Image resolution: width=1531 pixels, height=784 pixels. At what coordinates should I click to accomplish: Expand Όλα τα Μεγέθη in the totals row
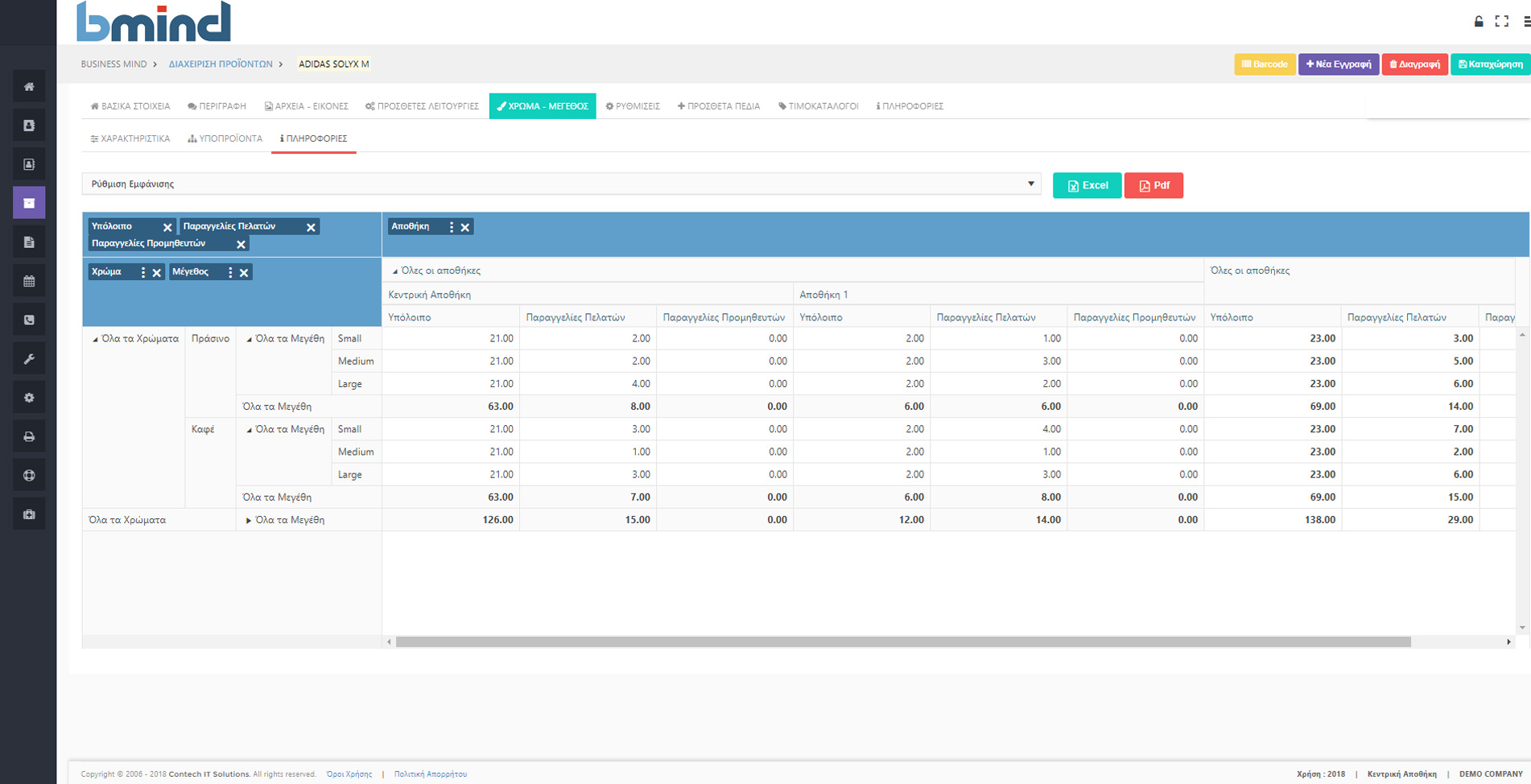249,521
